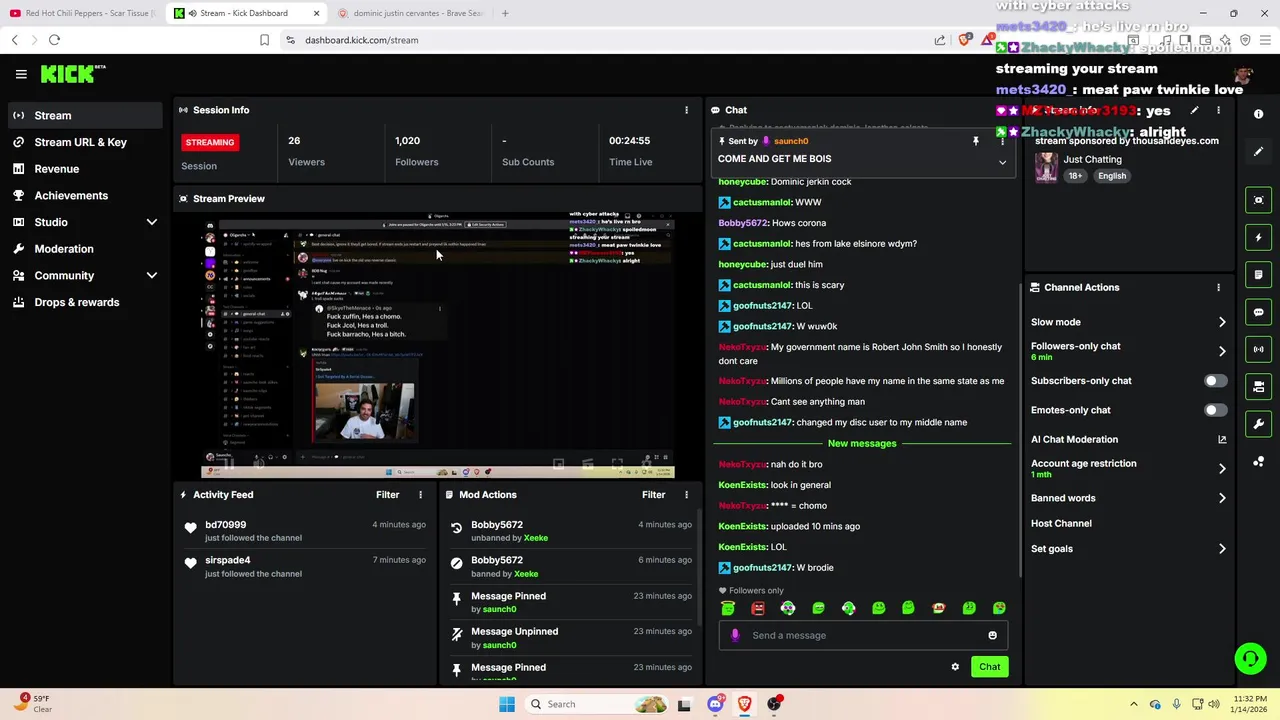Reload the page with browser refresh
Image resolution: width=1280 pixels, height=720 pixels.
54,40
